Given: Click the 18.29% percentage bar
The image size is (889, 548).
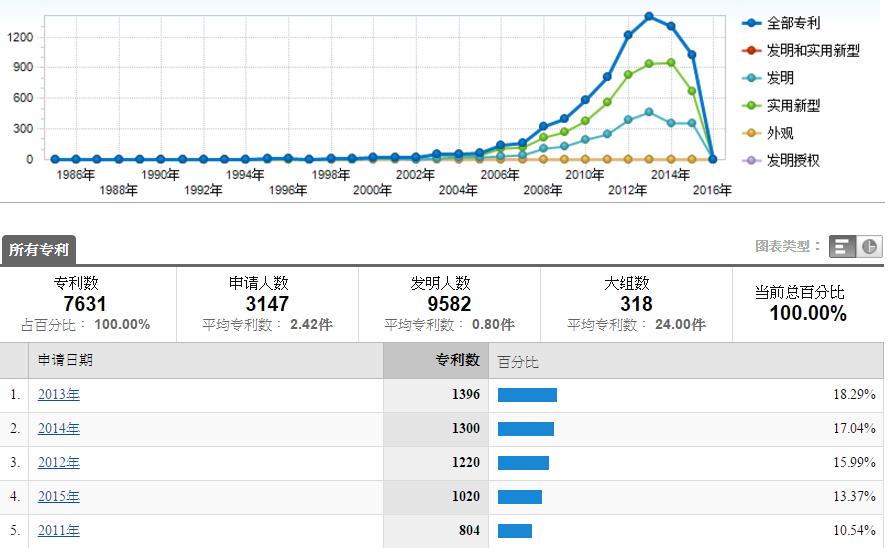Looking at the screenshot, I should coord(527,395).
